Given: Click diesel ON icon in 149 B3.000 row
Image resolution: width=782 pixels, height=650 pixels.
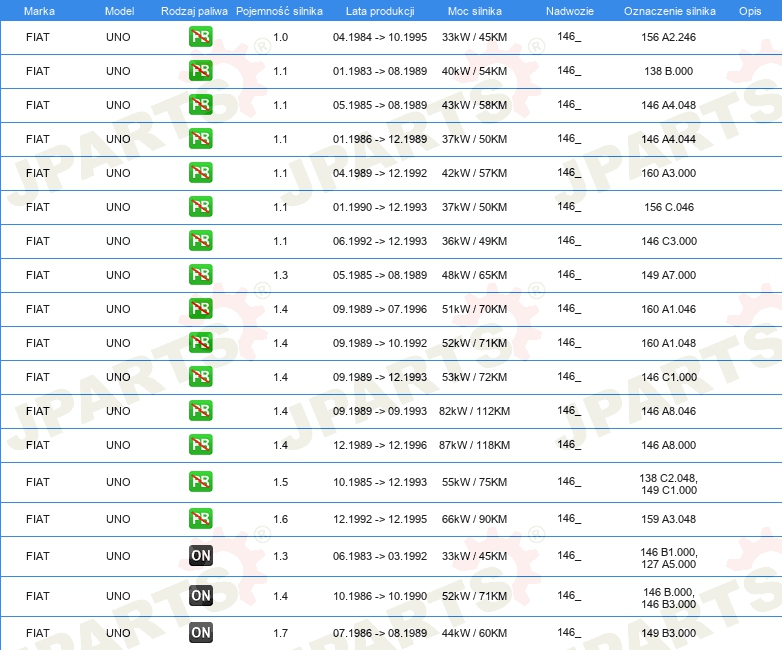Looking at the screenshot, I should click(x=201, y=633).
